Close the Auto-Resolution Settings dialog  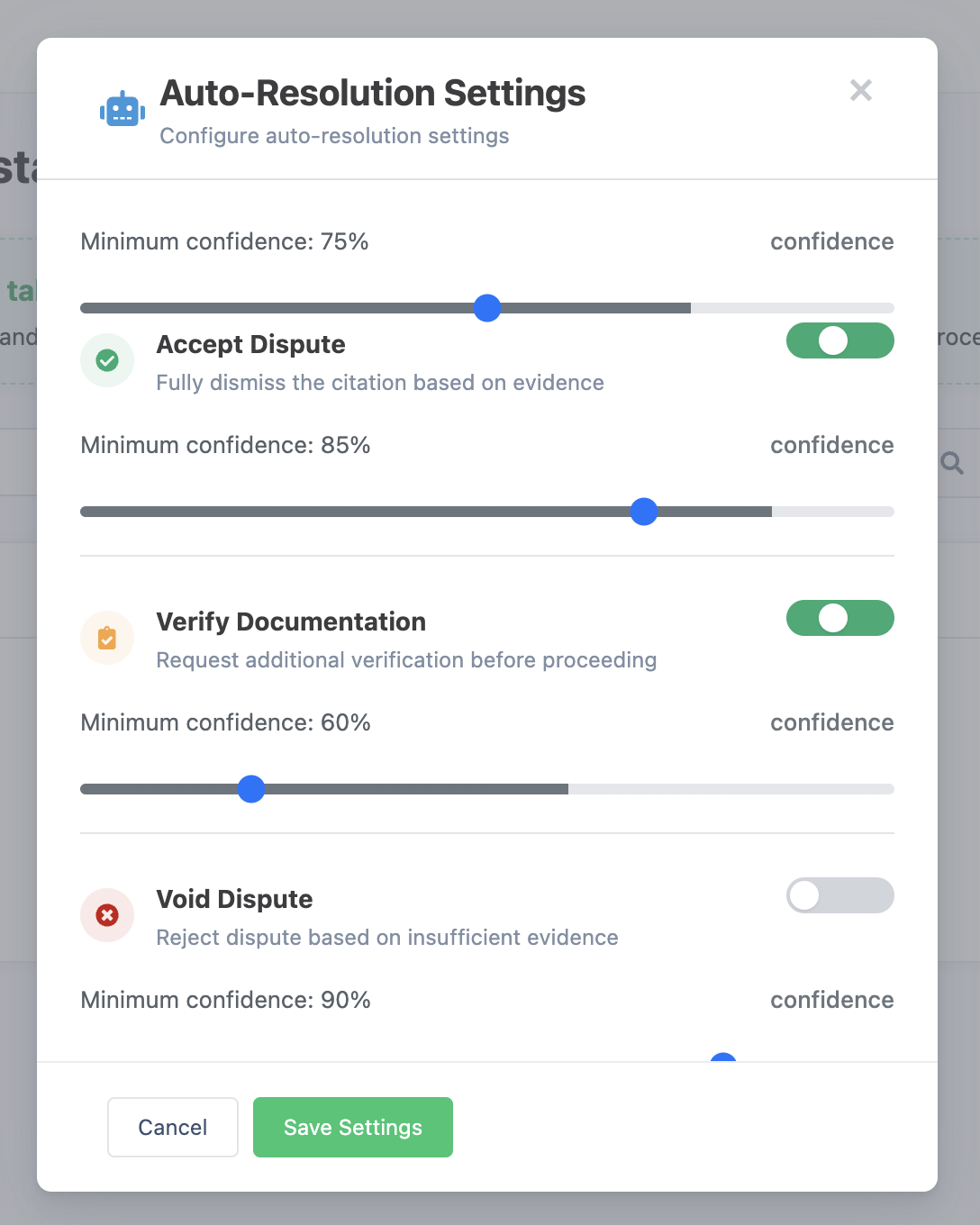tap(860, 90)
